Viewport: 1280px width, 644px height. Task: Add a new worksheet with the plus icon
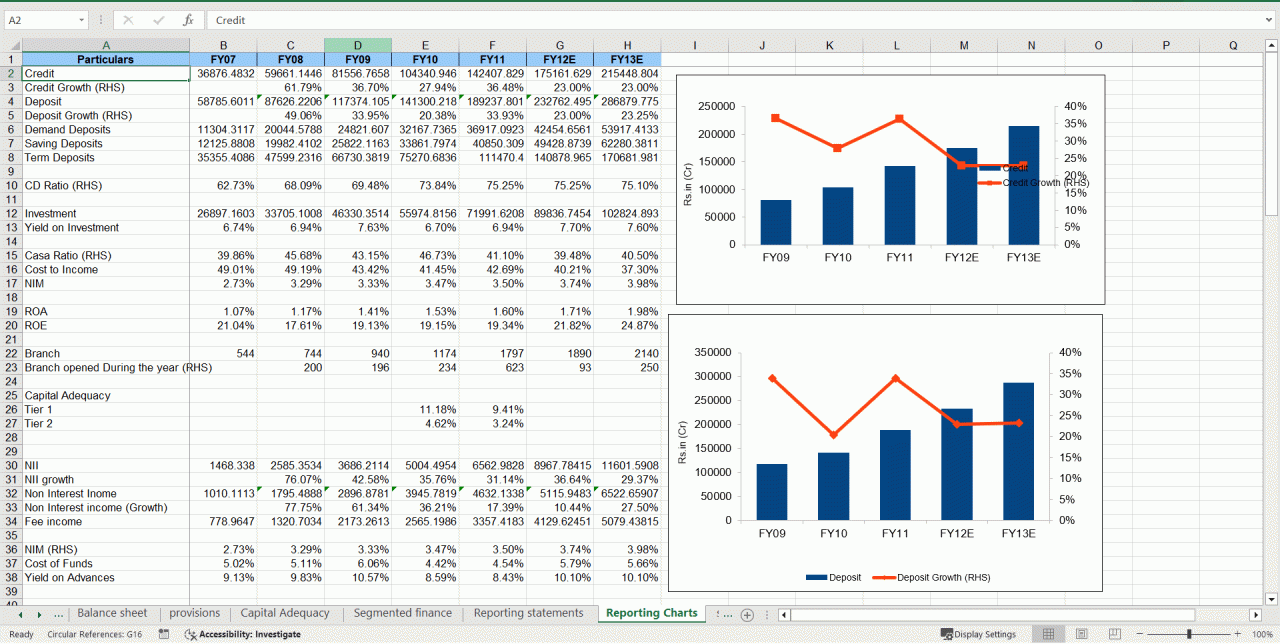click(747, 613)
